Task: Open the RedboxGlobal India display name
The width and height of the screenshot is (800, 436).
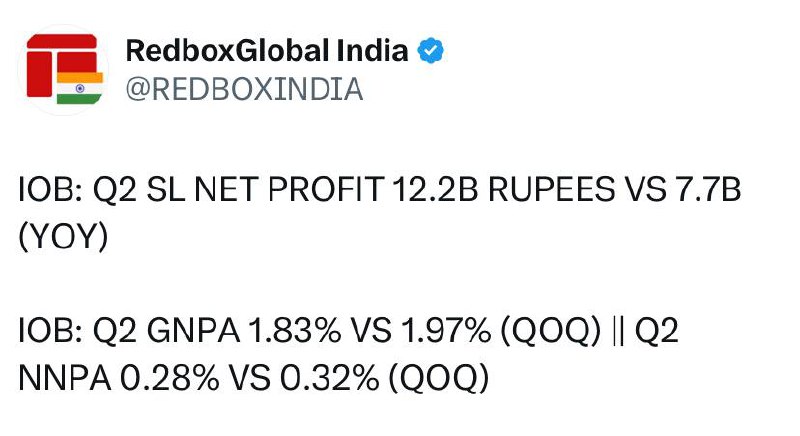Action: (x=267, y=50)
